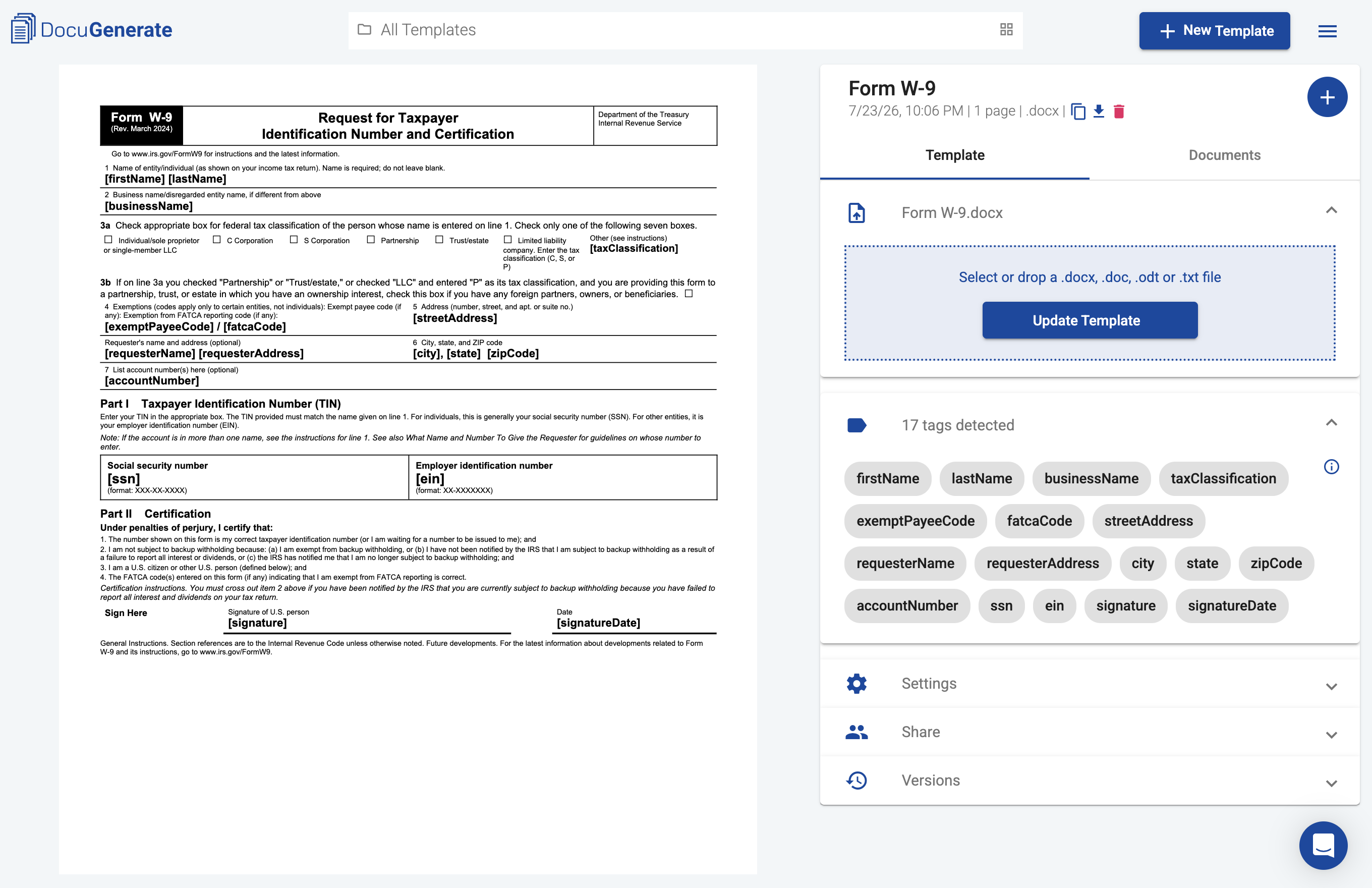The image size is (1372, 888).
Task: Click the requesterAddress tag chip
Action: 1042,564
